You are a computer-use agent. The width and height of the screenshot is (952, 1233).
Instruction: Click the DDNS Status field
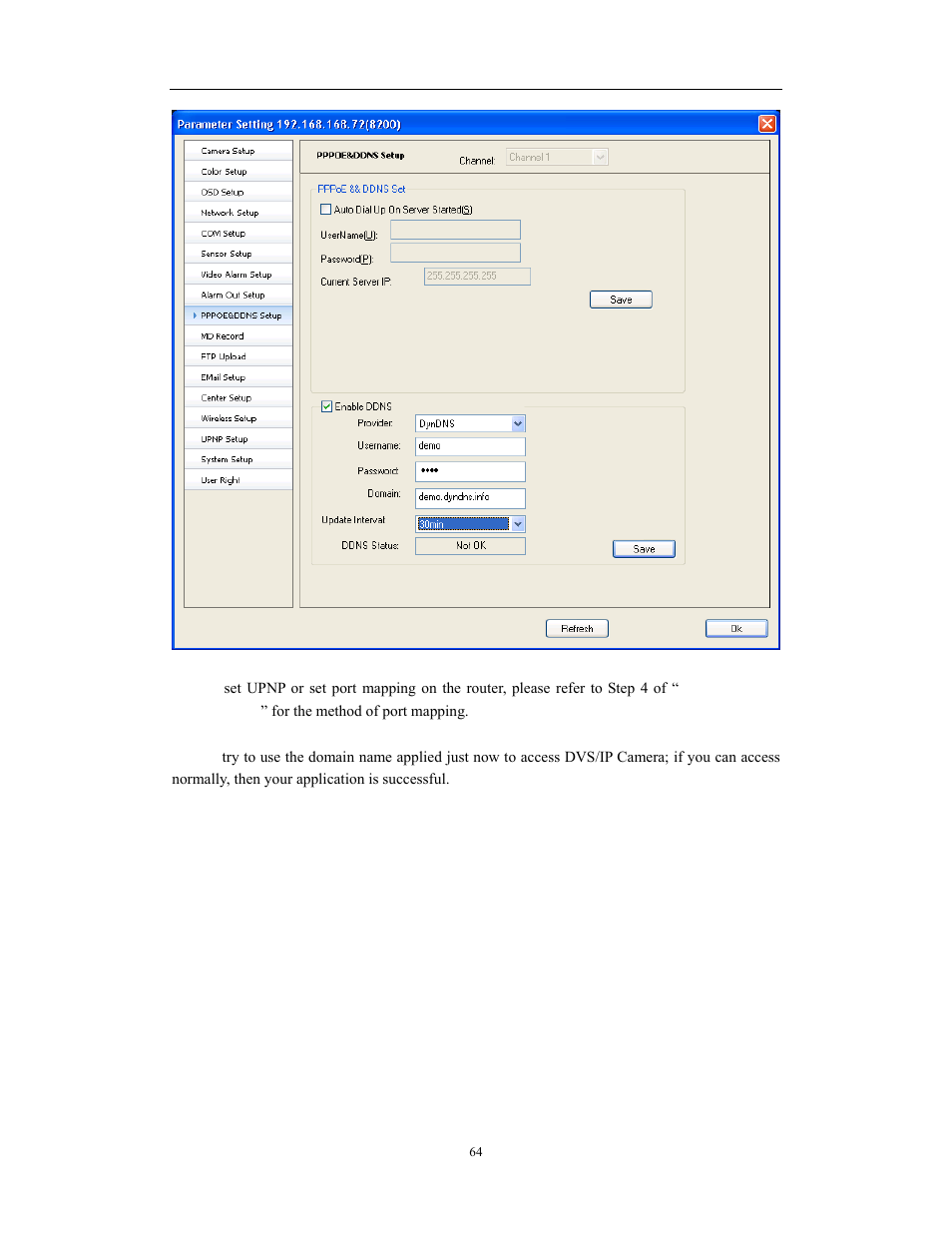[x=470, y=546]
